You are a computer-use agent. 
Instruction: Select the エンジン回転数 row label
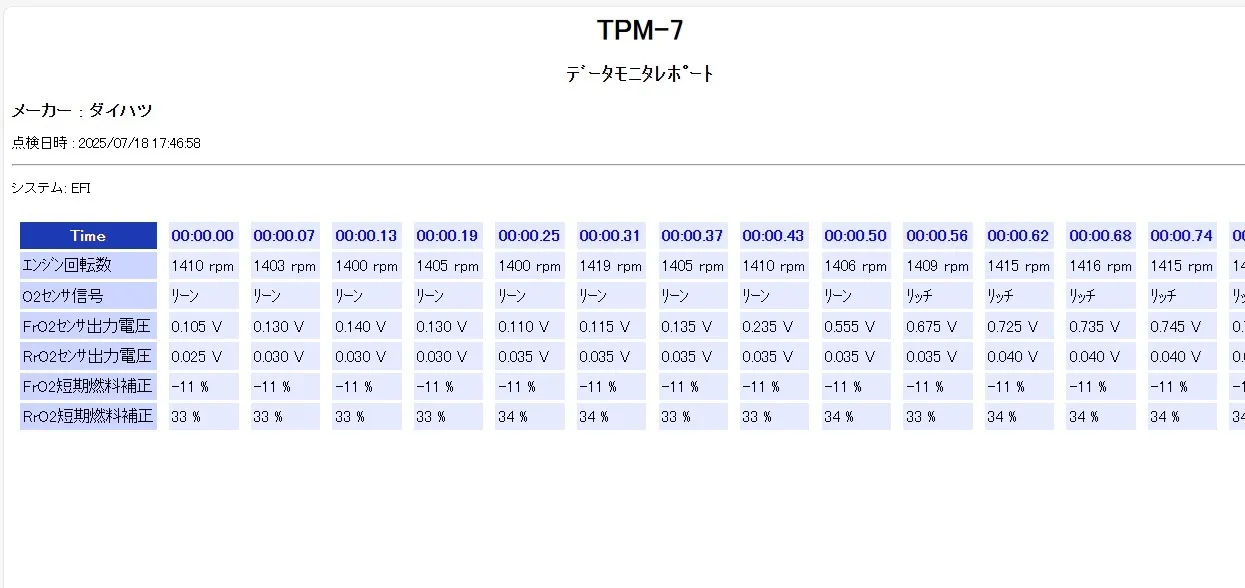[88, 266]
